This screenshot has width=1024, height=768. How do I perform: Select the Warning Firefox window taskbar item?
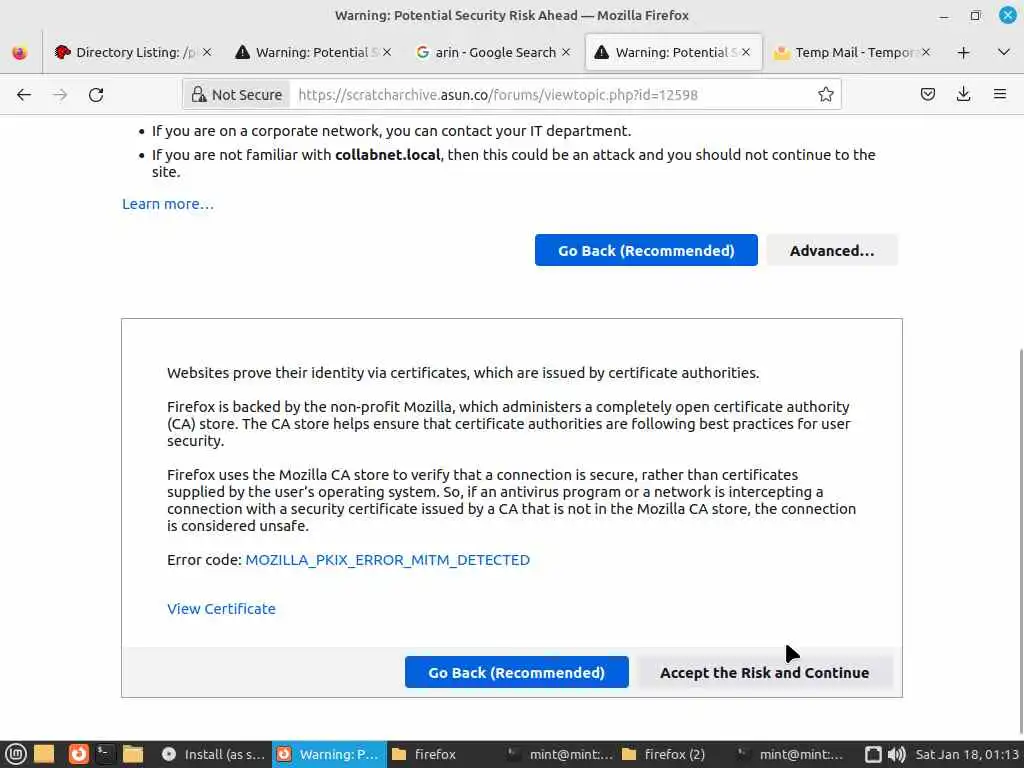[x=328, y=754]
